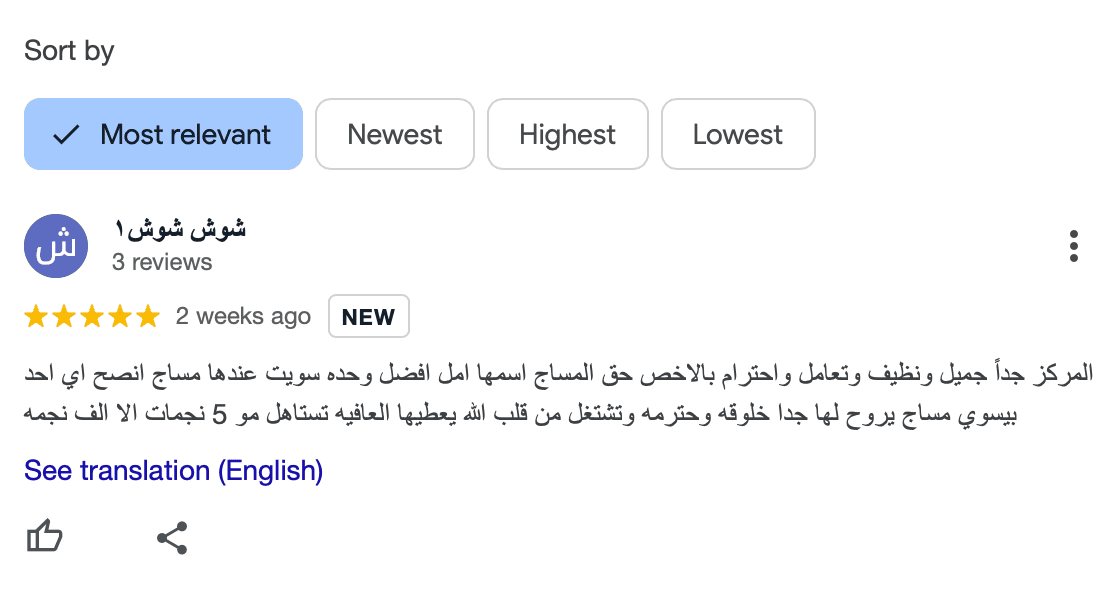Select the Newest sort filter
The height and width of the screenshot is (592, 1114).
pyautogui.click(x=394, y=134)
